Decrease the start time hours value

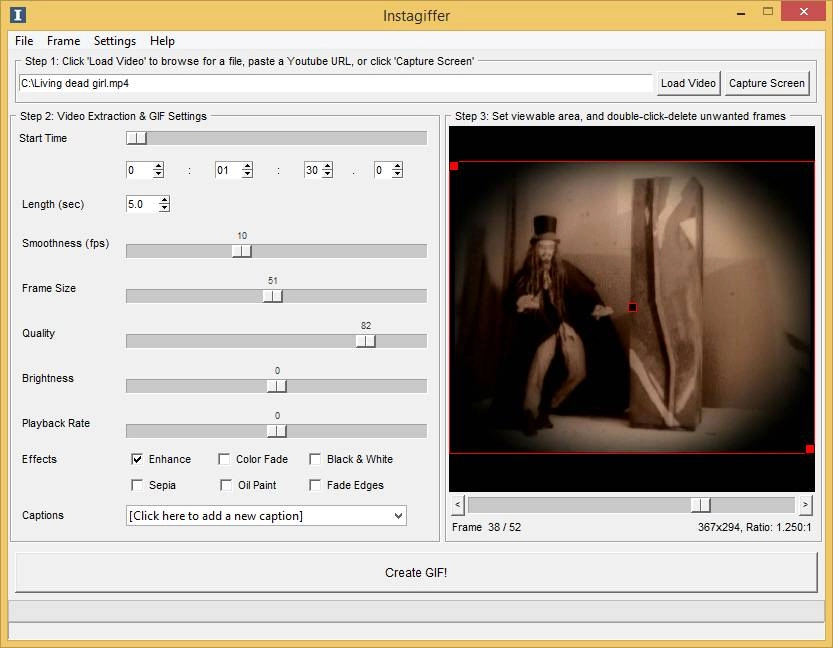(x=158, y=174)
